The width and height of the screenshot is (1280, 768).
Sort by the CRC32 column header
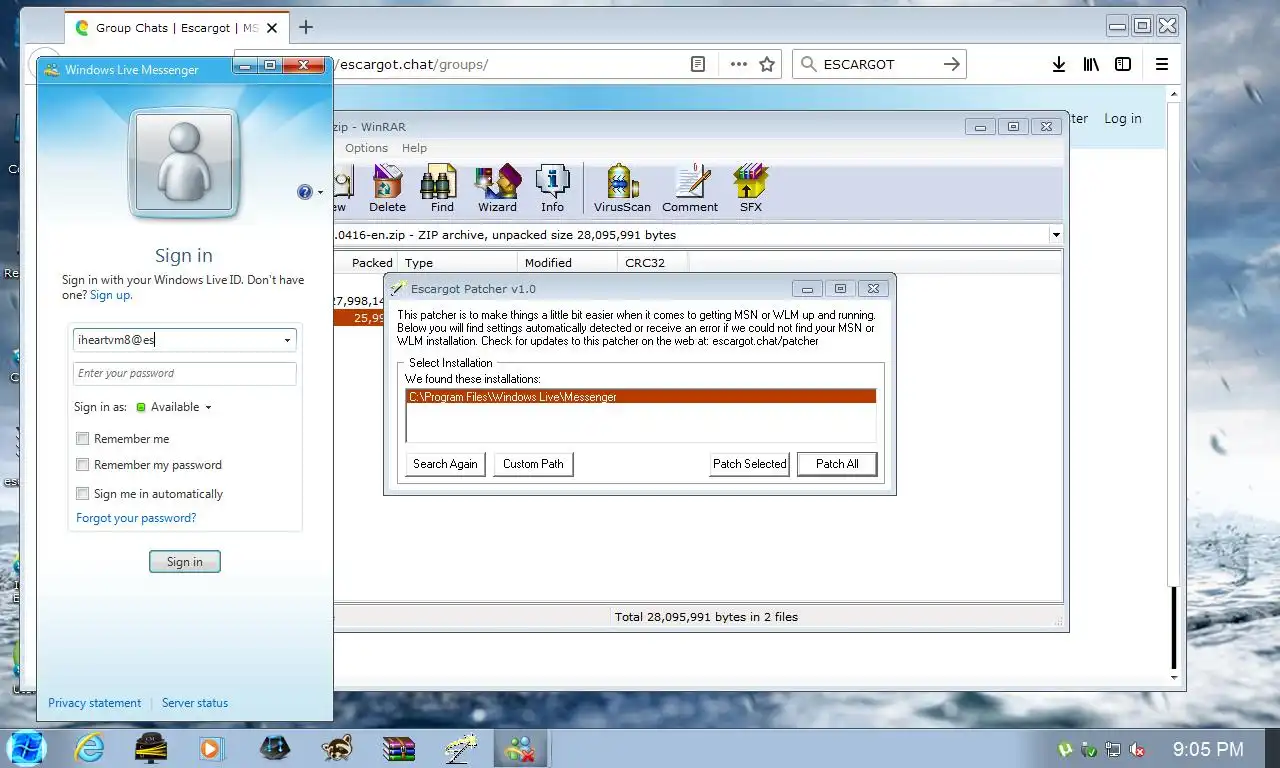pos(653,263)
